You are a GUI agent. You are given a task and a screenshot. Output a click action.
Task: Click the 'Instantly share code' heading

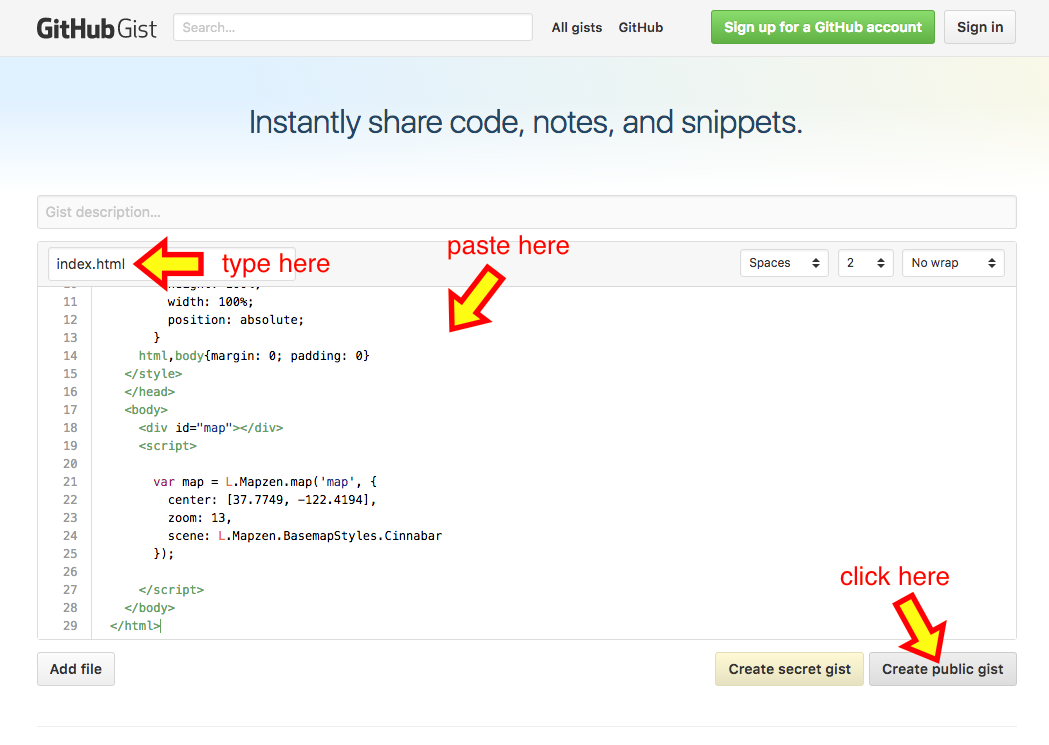[525, 122]
